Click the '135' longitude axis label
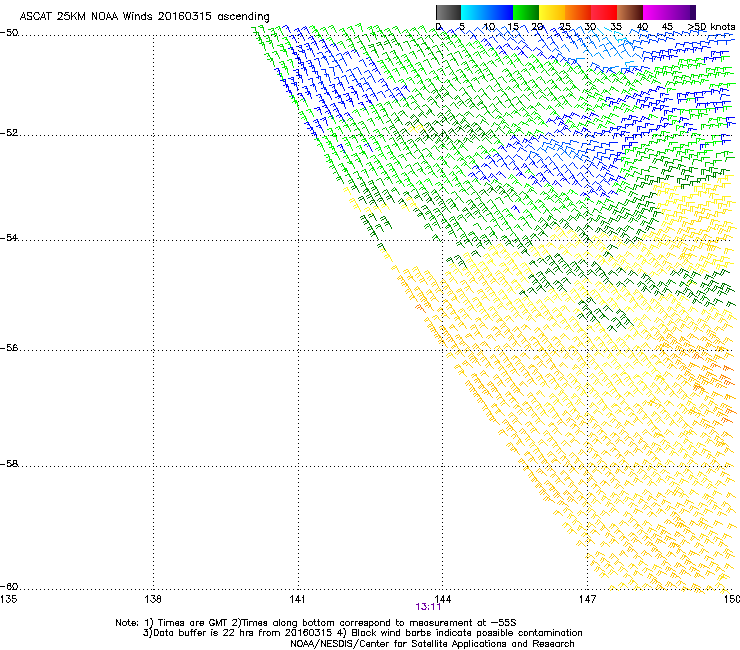This screenshot has width=740, height=650. coord(8,599)
